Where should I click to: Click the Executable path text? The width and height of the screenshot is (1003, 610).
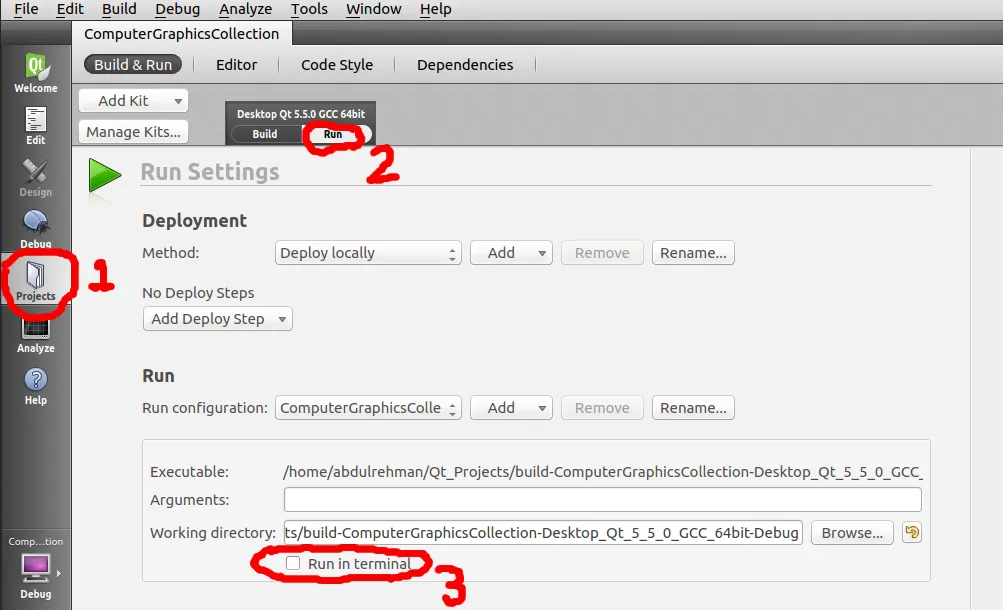coord(603,472)
